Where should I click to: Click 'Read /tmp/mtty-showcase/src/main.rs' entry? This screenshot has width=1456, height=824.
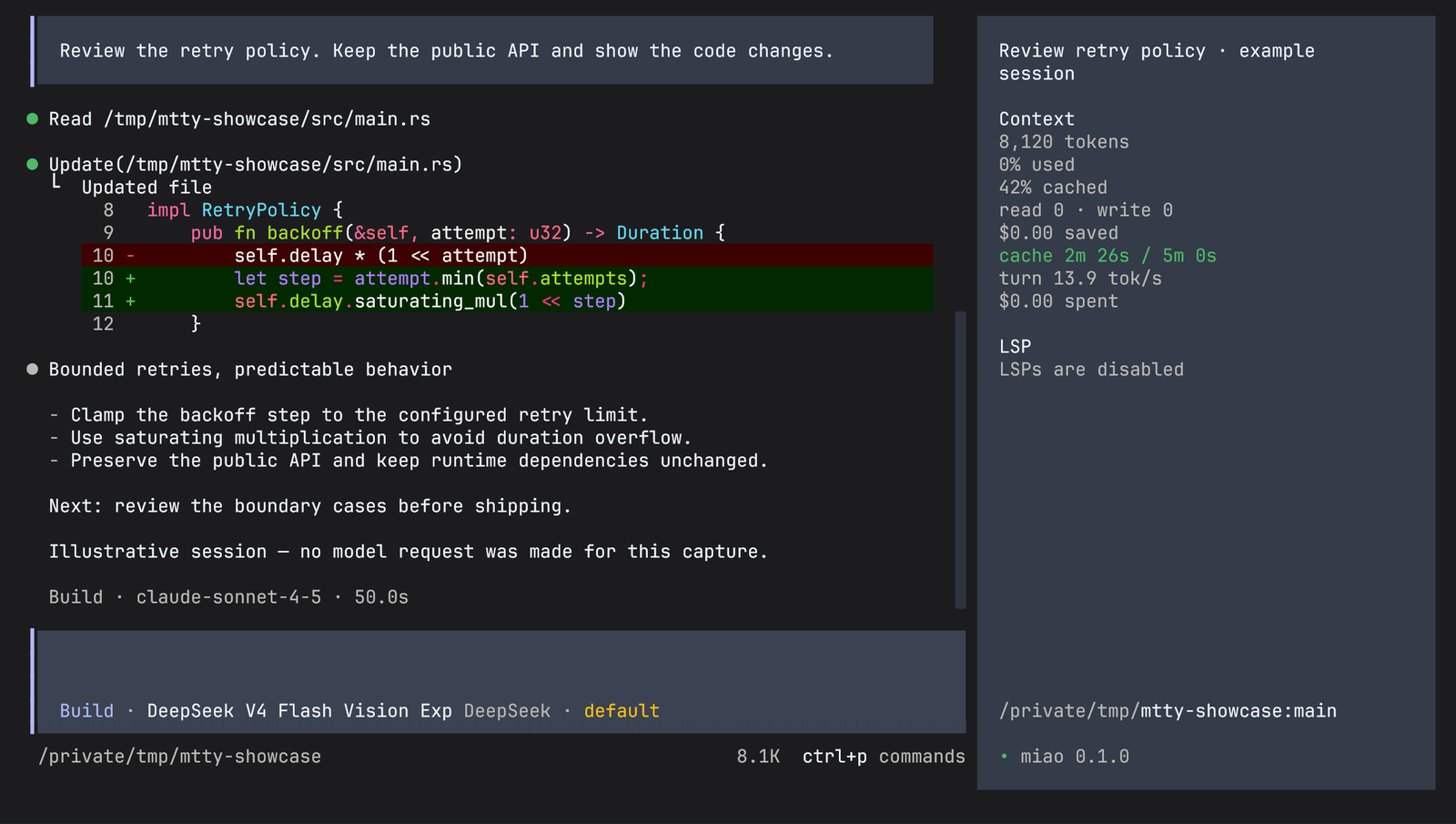[x=239, y=119]
